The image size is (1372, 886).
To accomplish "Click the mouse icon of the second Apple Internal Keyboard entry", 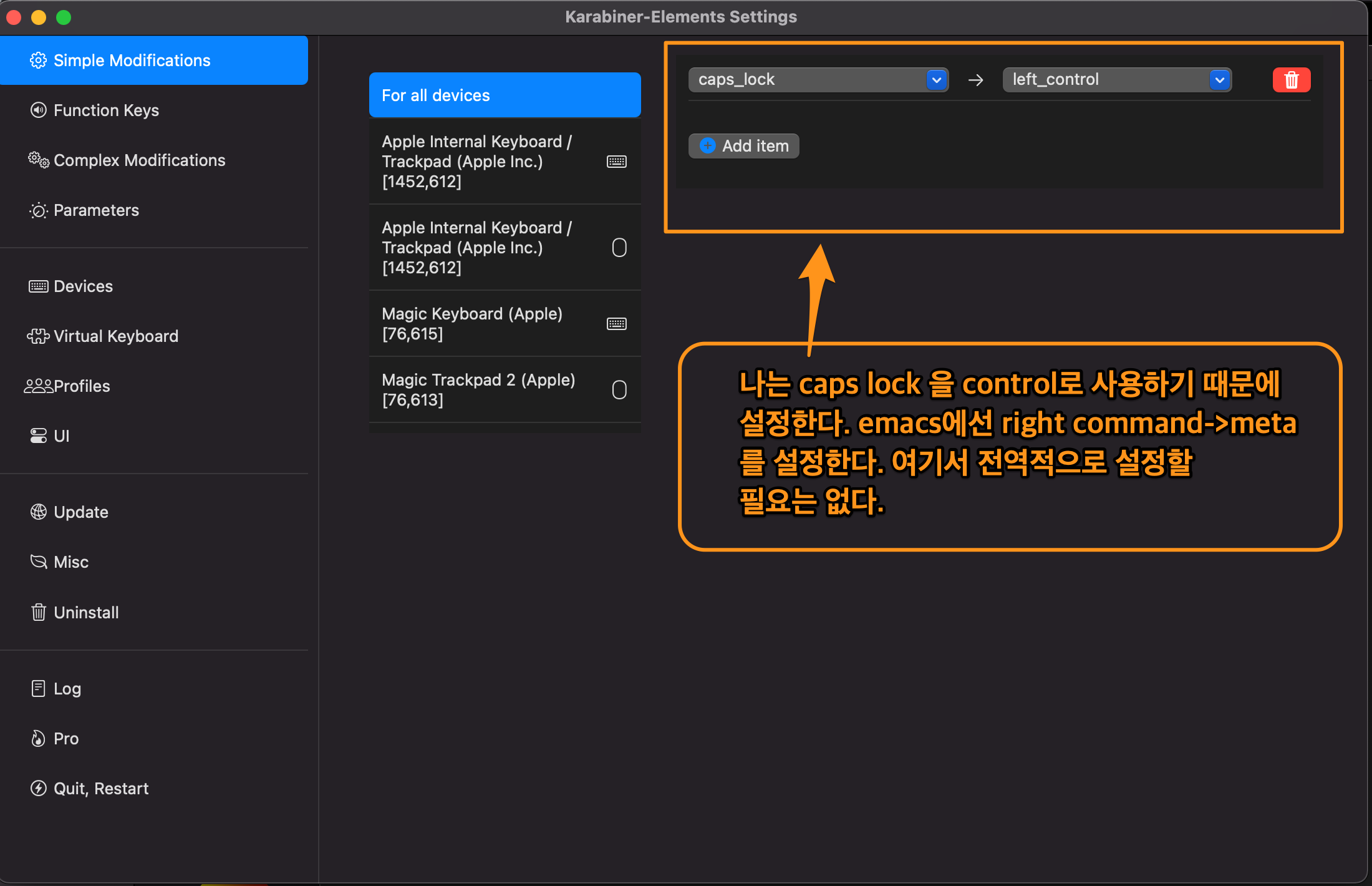I will point(619,248).
